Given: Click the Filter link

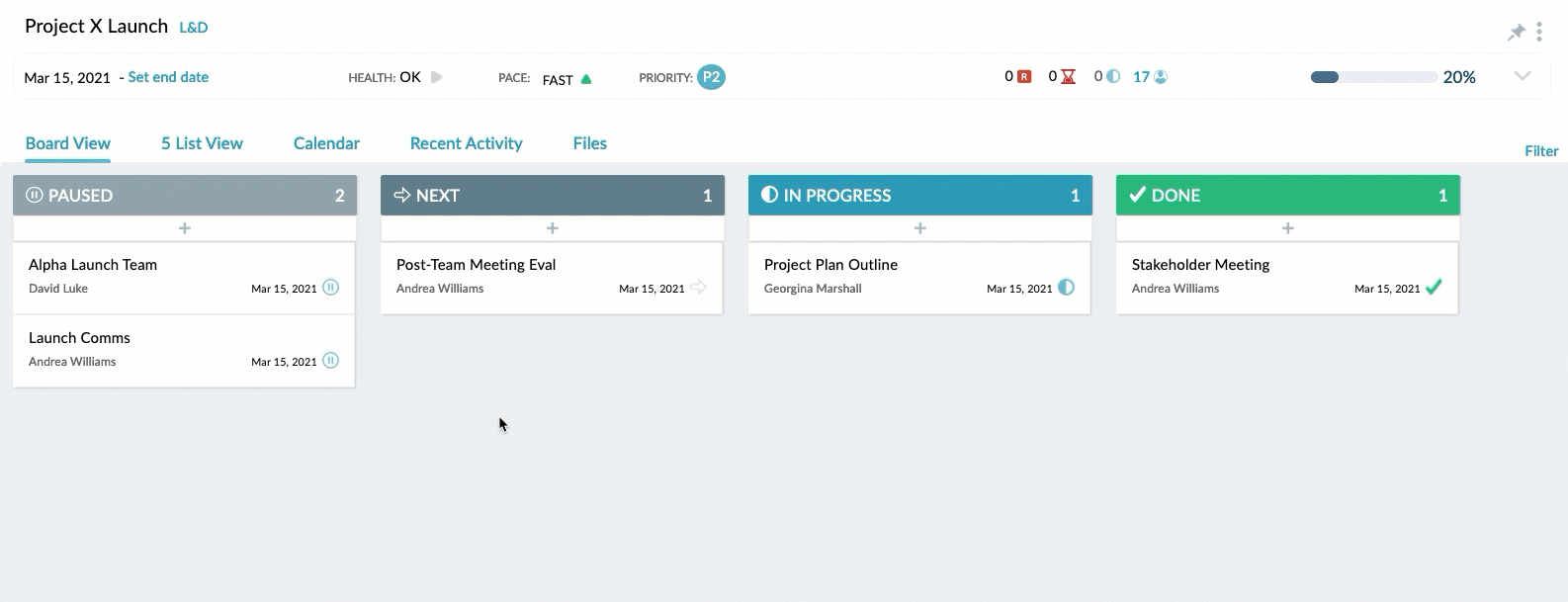Looking at the screenshot, I should click(1541, 151).
